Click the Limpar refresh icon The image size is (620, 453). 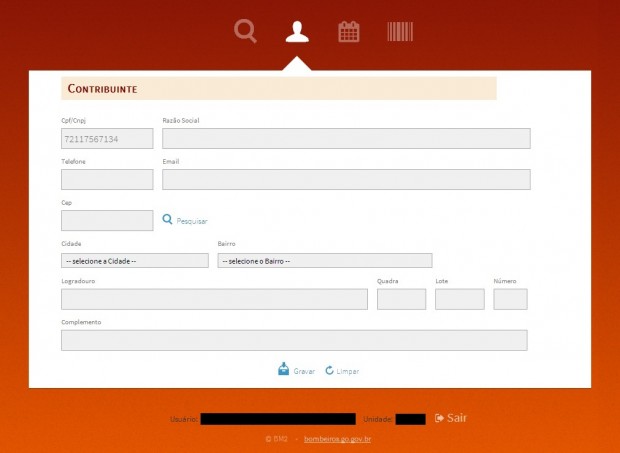329,370
